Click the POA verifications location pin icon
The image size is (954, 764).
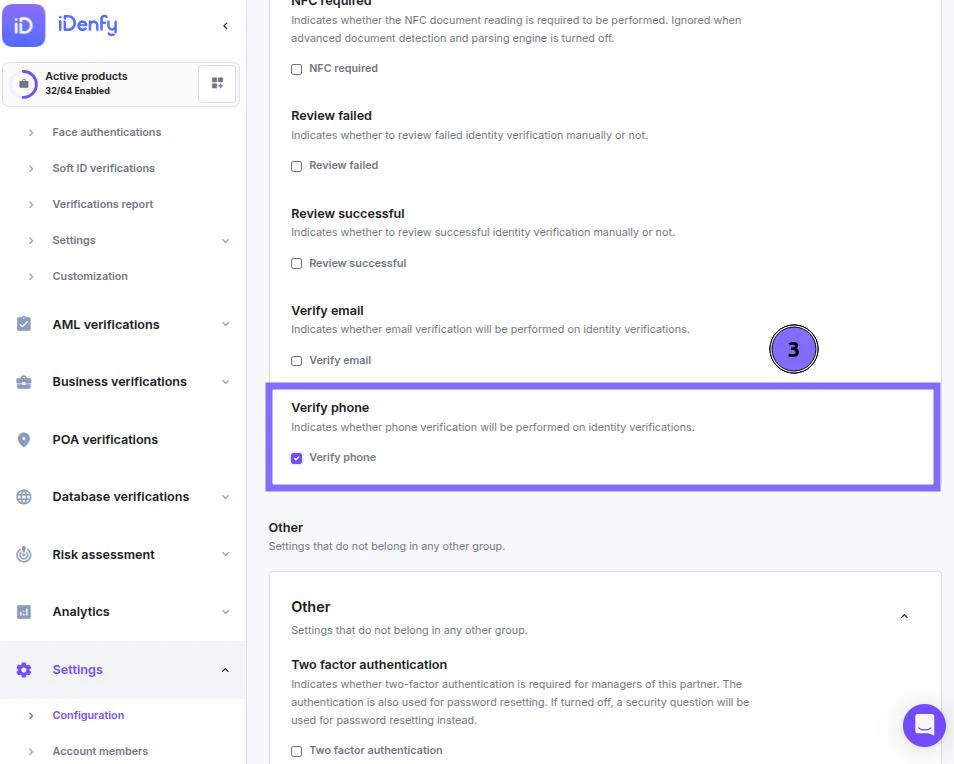[24, 439]
